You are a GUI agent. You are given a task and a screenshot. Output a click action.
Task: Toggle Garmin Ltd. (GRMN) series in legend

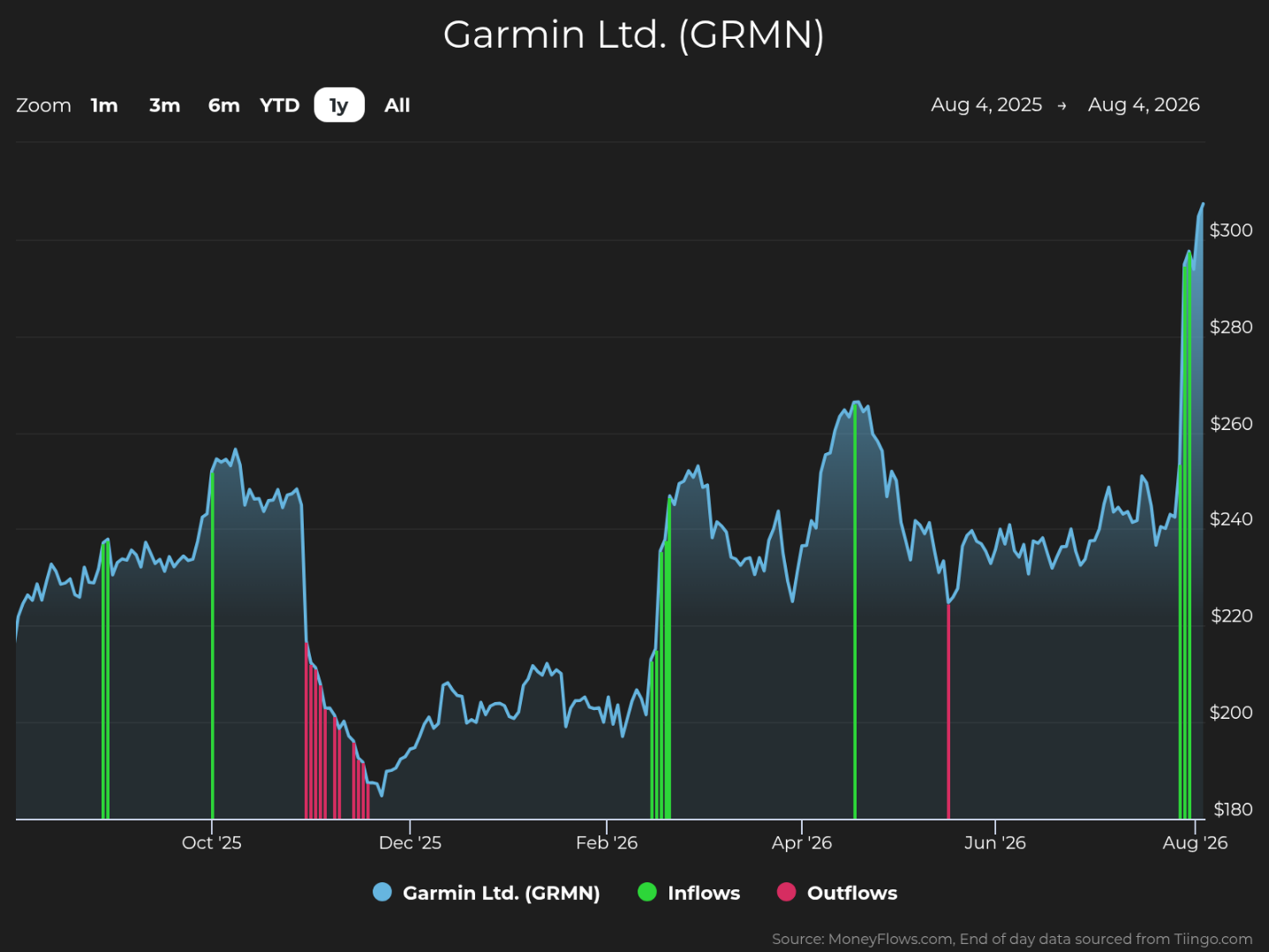(x=487, y=893)
